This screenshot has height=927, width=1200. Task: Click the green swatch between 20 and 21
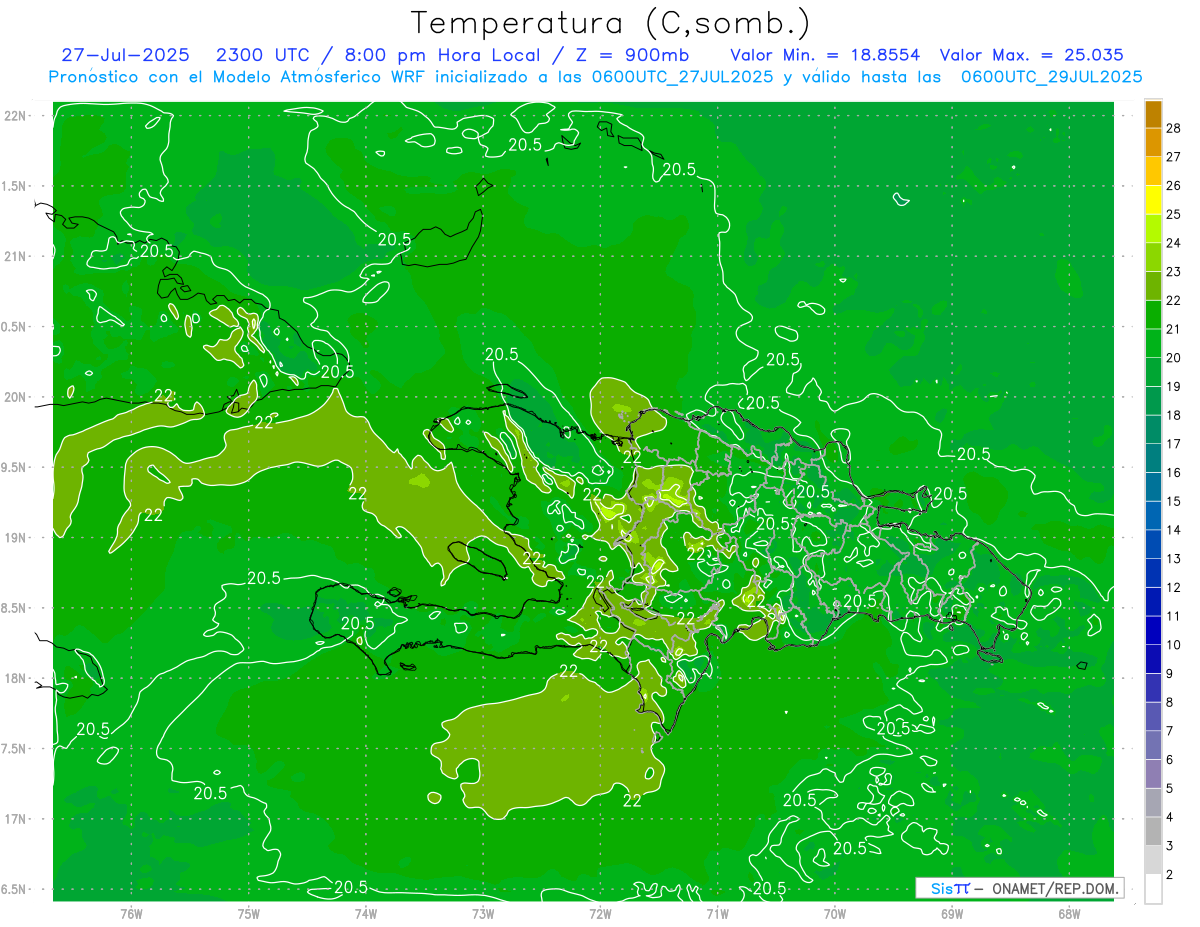pyautogui.click(x=1153, y=343)
